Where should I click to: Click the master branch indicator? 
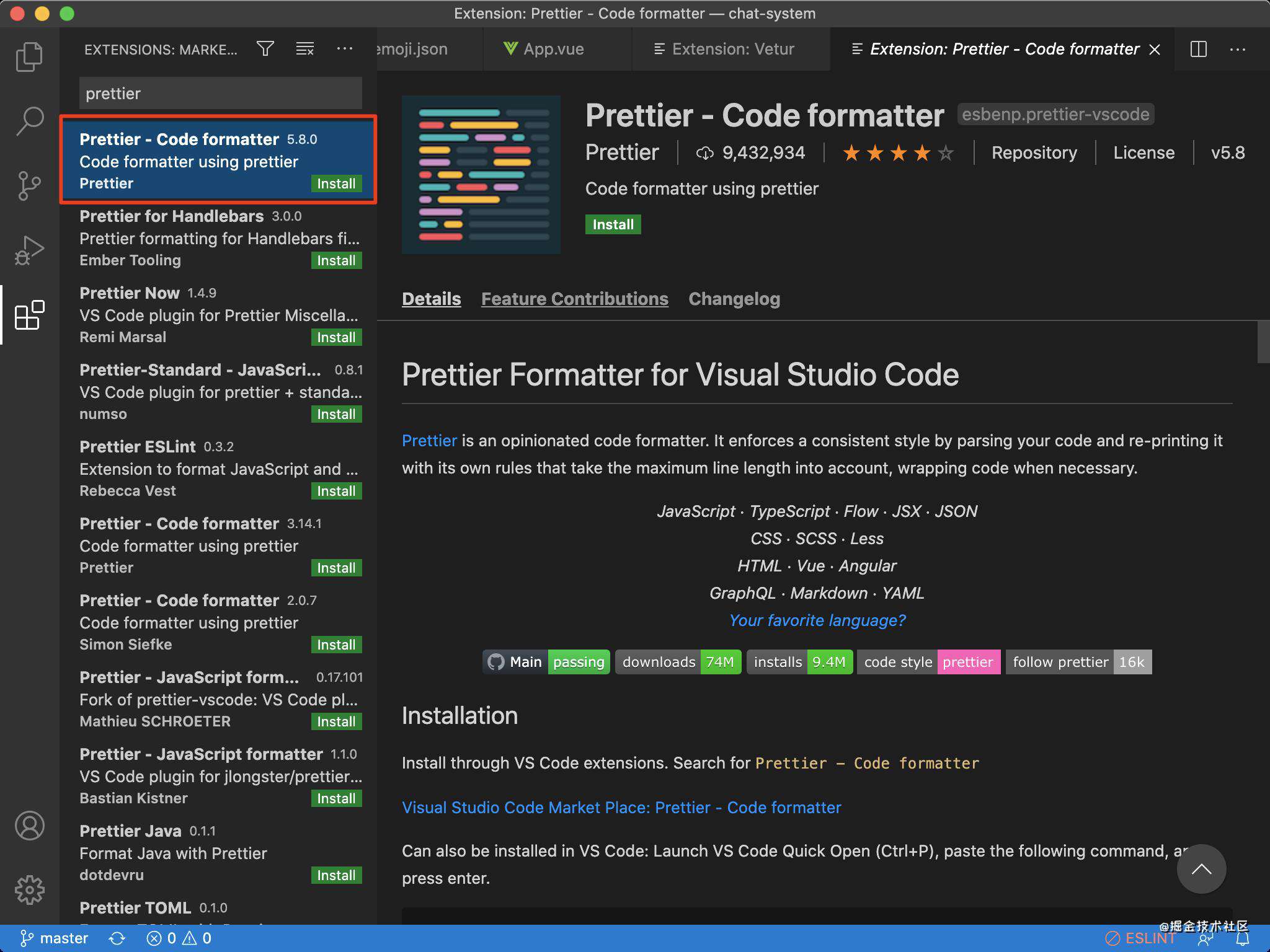pos(55,938)
